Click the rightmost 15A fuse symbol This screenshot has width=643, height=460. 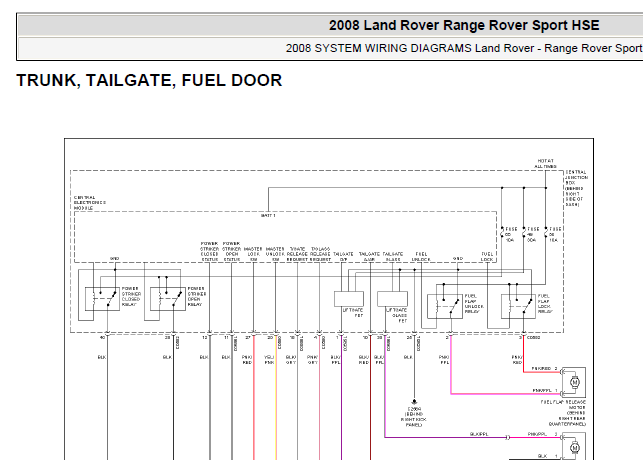coord(546,233)
